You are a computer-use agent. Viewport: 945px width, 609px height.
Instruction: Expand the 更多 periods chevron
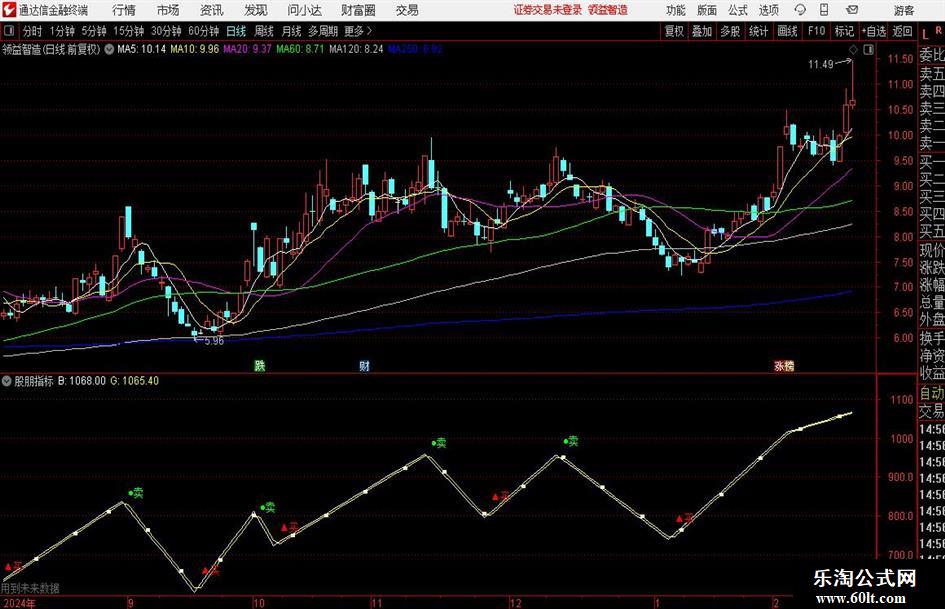coord(369,31)
